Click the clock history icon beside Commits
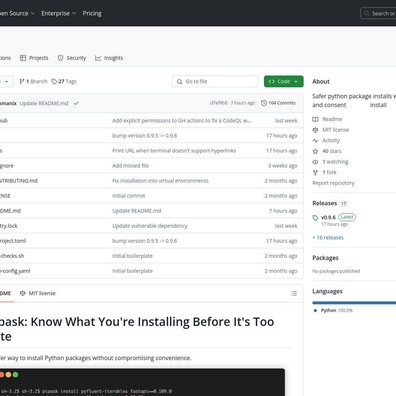396x396 pixels. click(x=264, y=103)
